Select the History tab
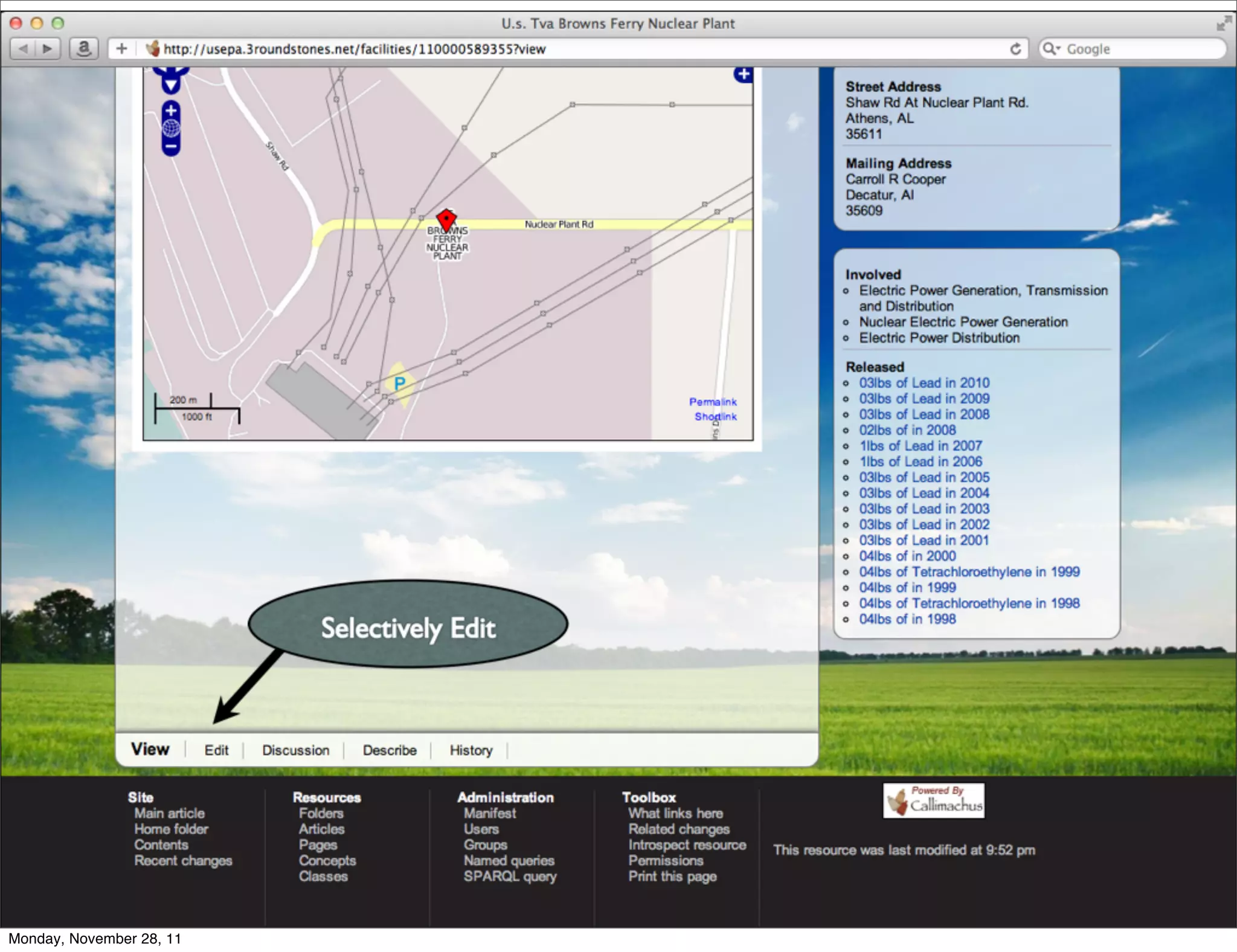The height and width of the screenshot is (952, 1237). click(471, 750)
